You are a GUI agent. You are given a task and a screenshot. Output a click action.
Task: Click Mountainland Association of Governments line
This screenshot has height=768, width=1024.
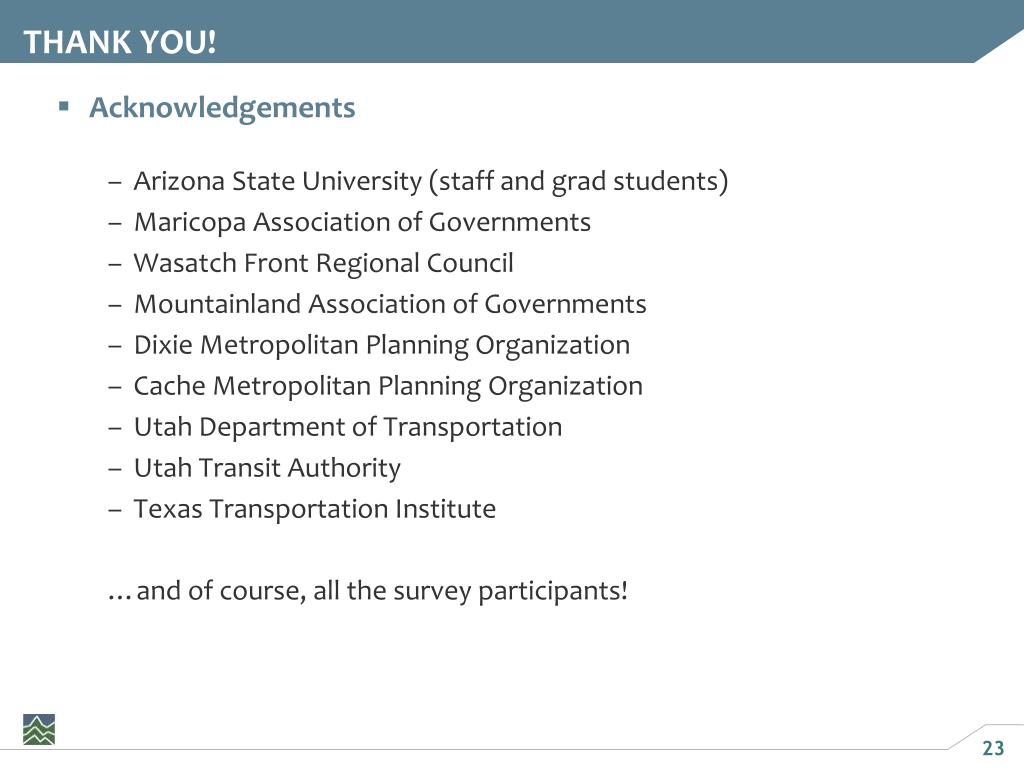(x=390, y=304)
